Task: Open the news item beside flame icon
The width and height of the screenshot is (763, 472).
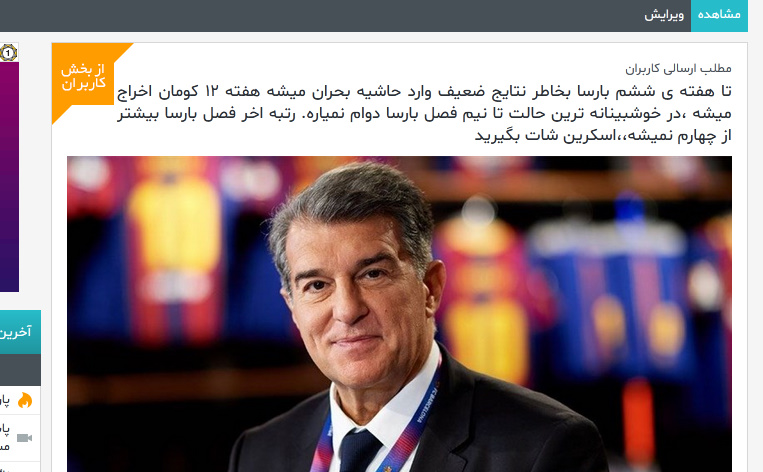Action: [4, 400]
